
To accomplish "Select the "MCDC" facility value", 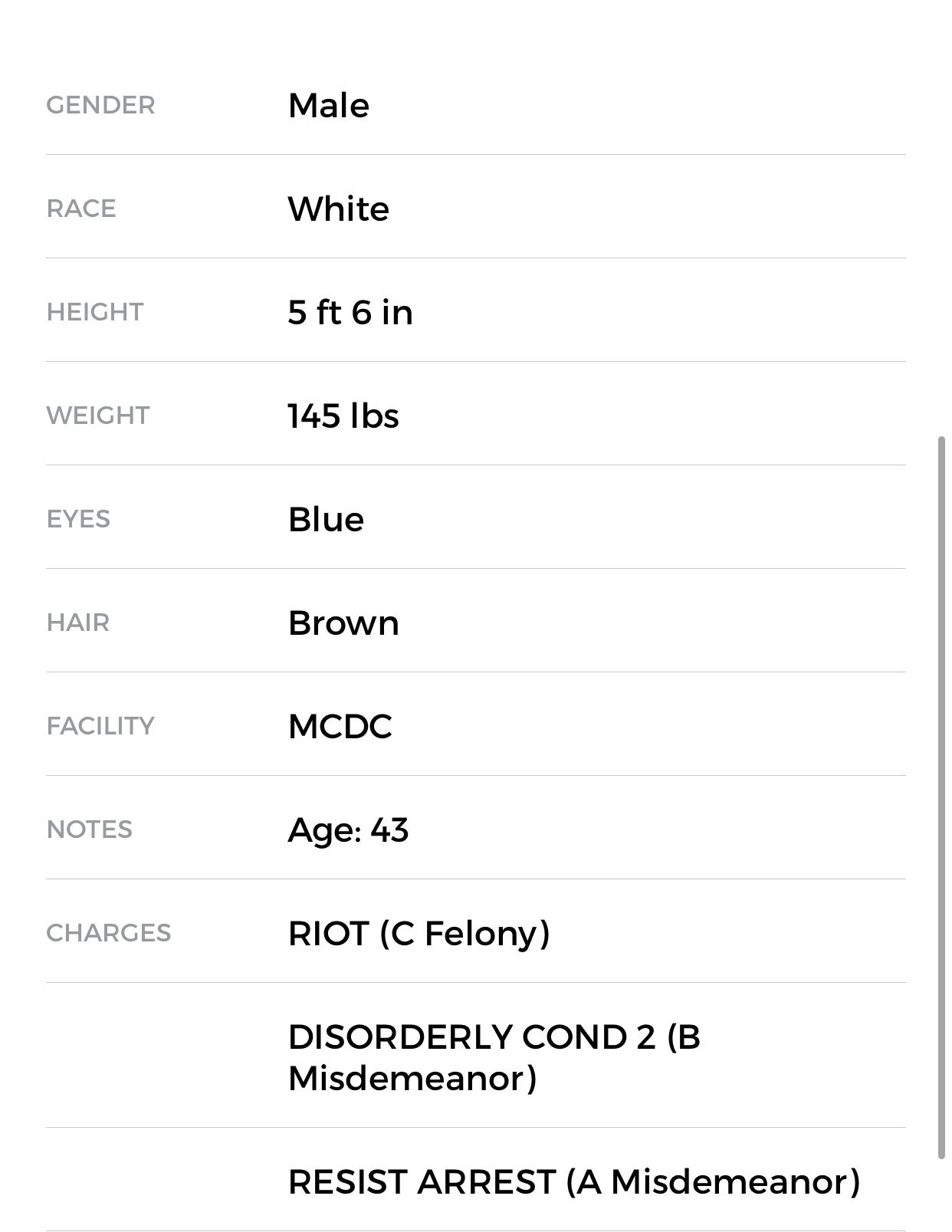I will pyautogui.click(x=340, y=727).
